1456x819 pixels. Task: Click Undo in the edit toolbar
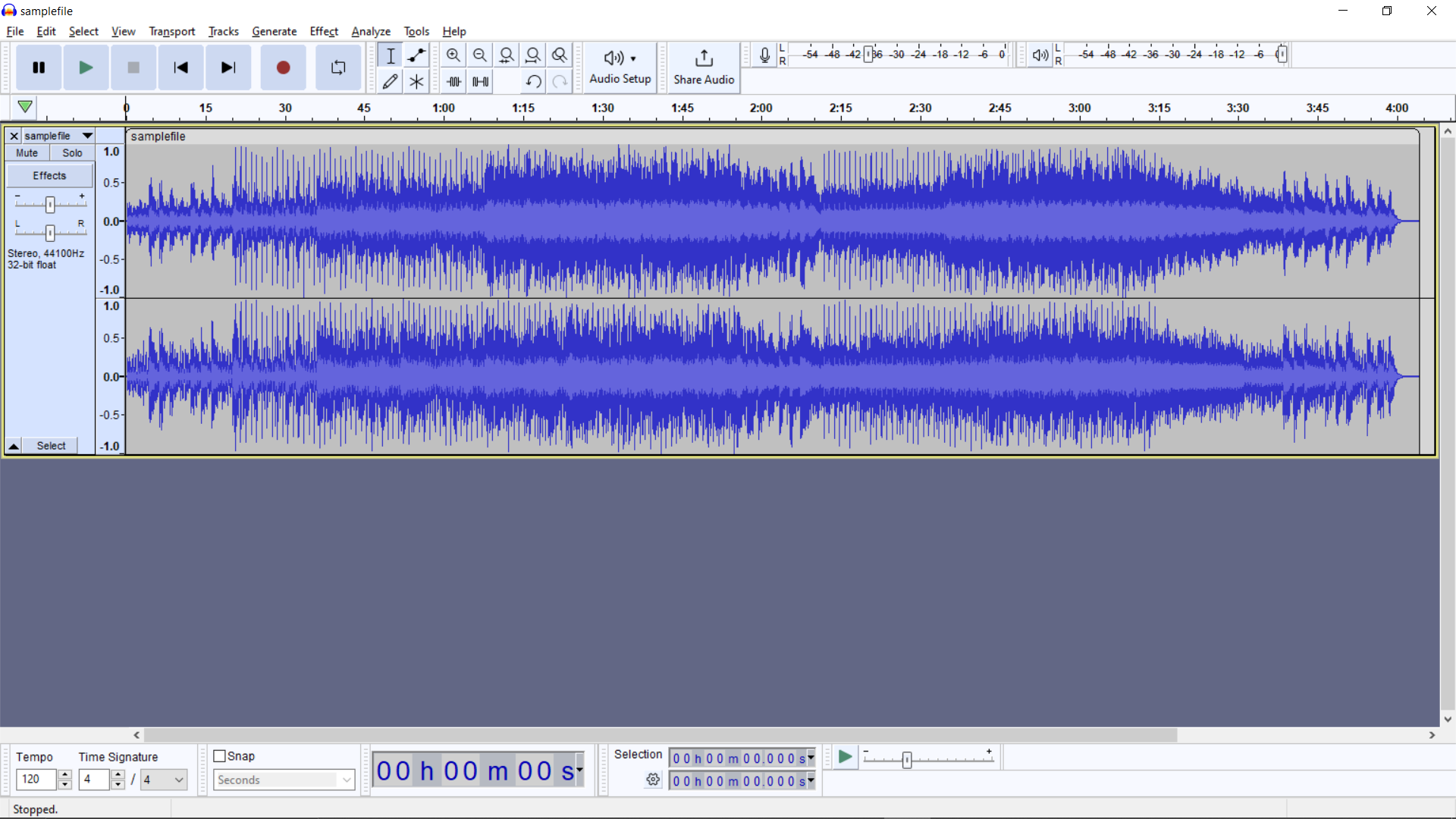[x=533, y=81]
